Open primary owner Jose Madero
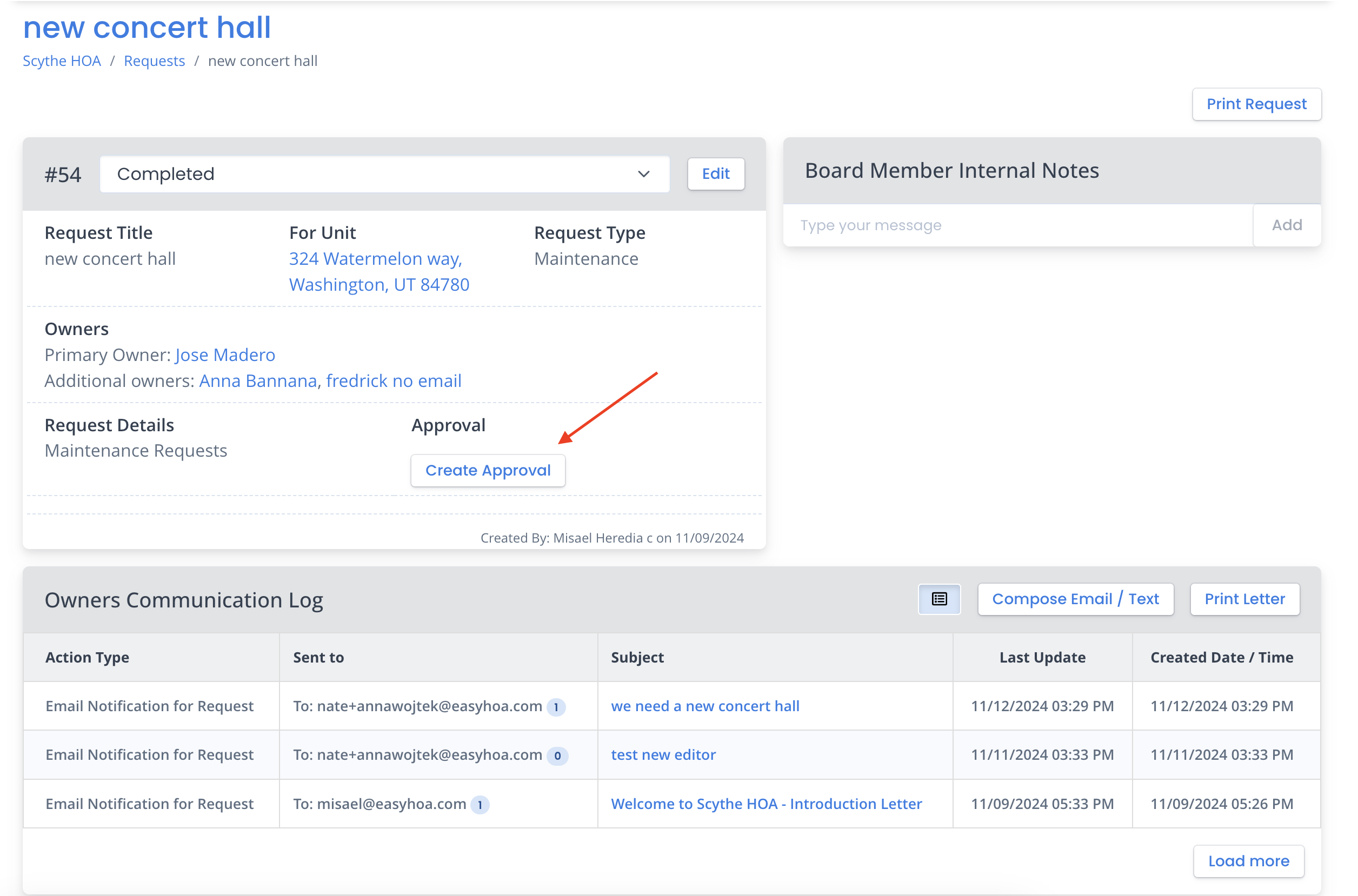 (x=225, y=355)
